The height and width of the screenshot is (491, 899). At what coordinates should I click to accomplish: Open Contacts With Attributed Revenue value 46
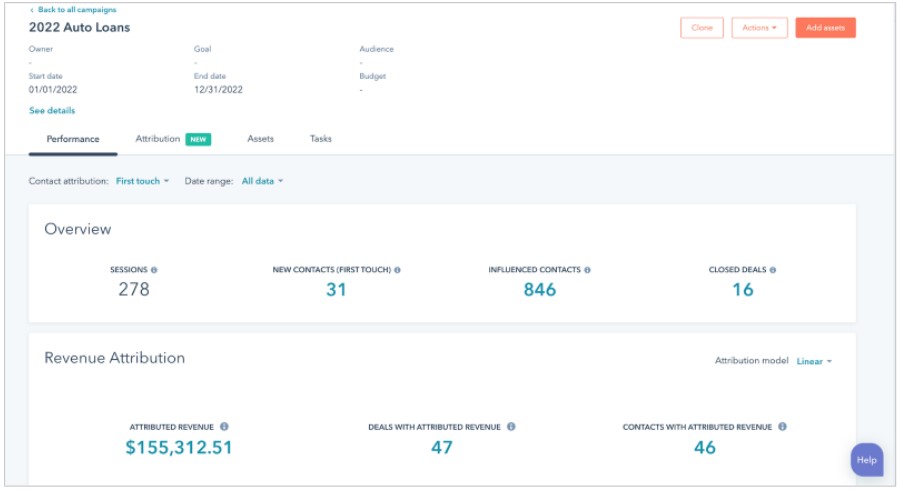click(x=705, y=447)
